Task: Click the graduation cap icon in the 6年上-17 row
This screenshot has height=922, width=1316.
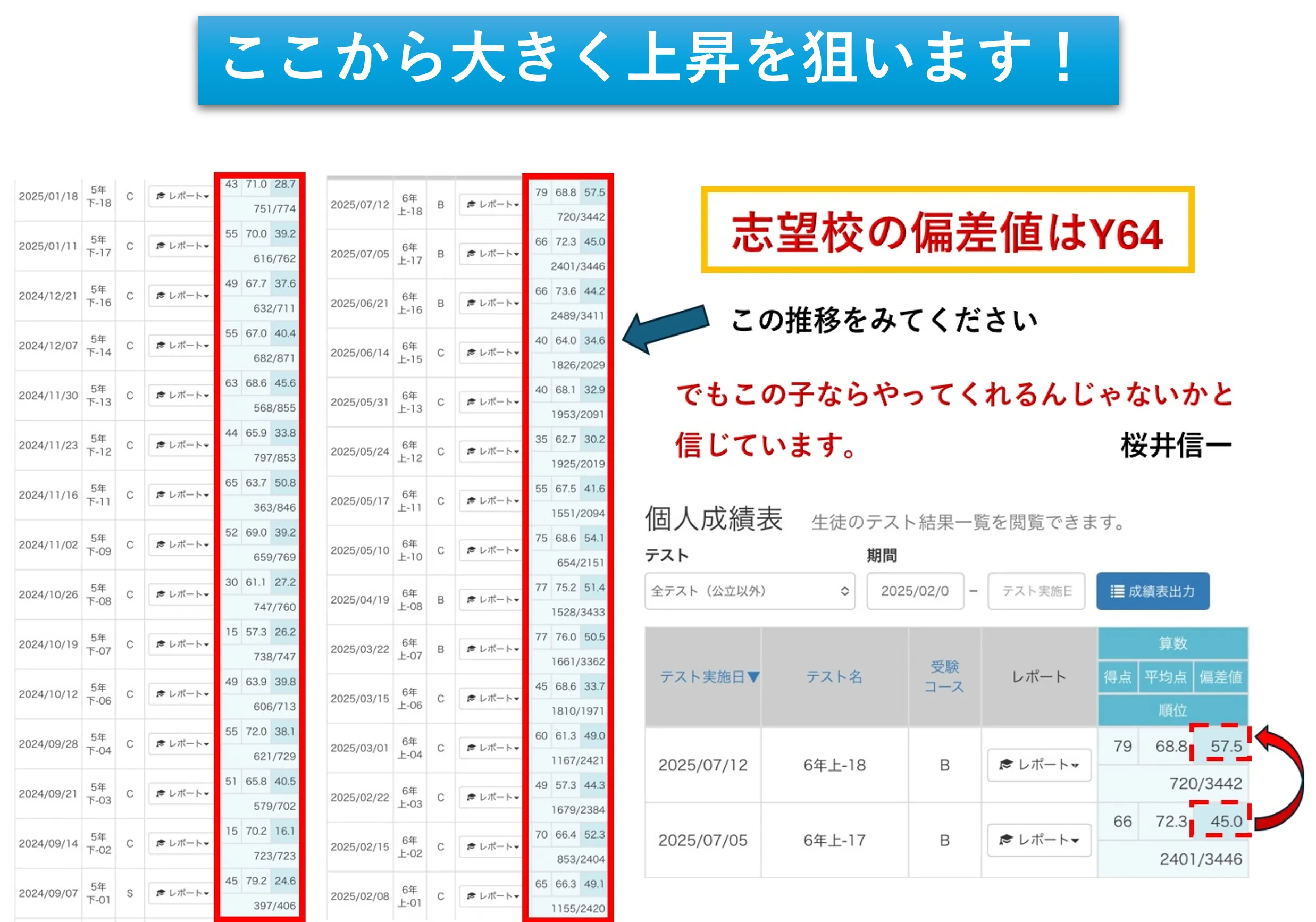Action: click(x=1006, y=840)
